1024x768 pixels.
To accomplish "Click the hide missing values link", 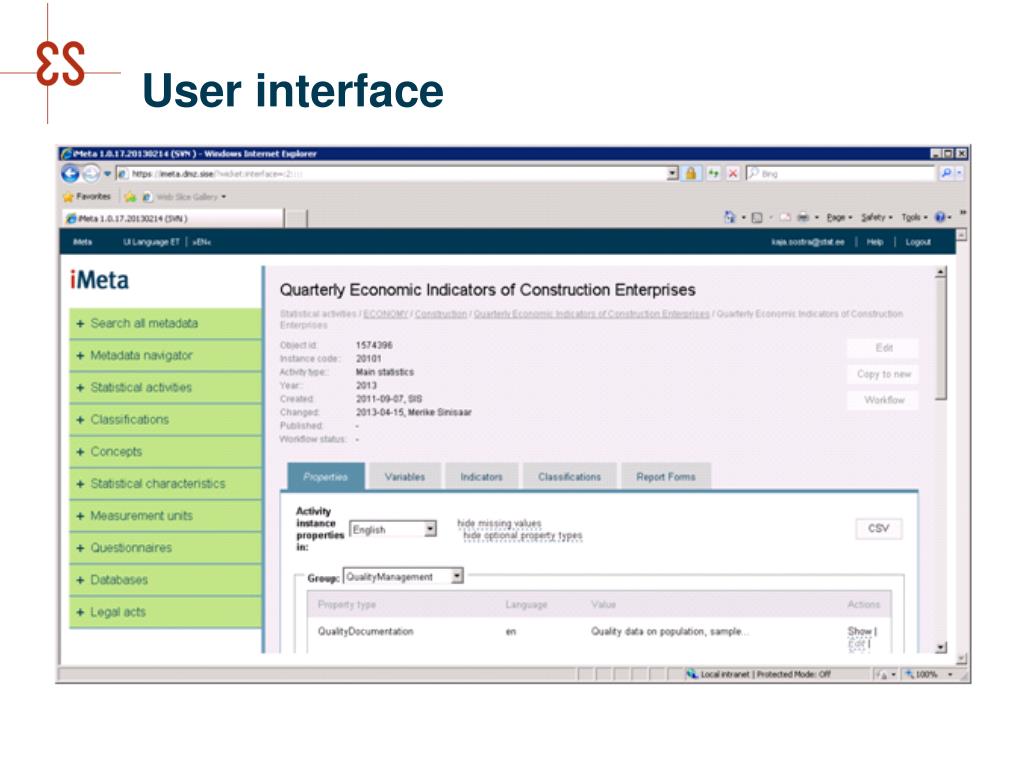I will point(499,523).
